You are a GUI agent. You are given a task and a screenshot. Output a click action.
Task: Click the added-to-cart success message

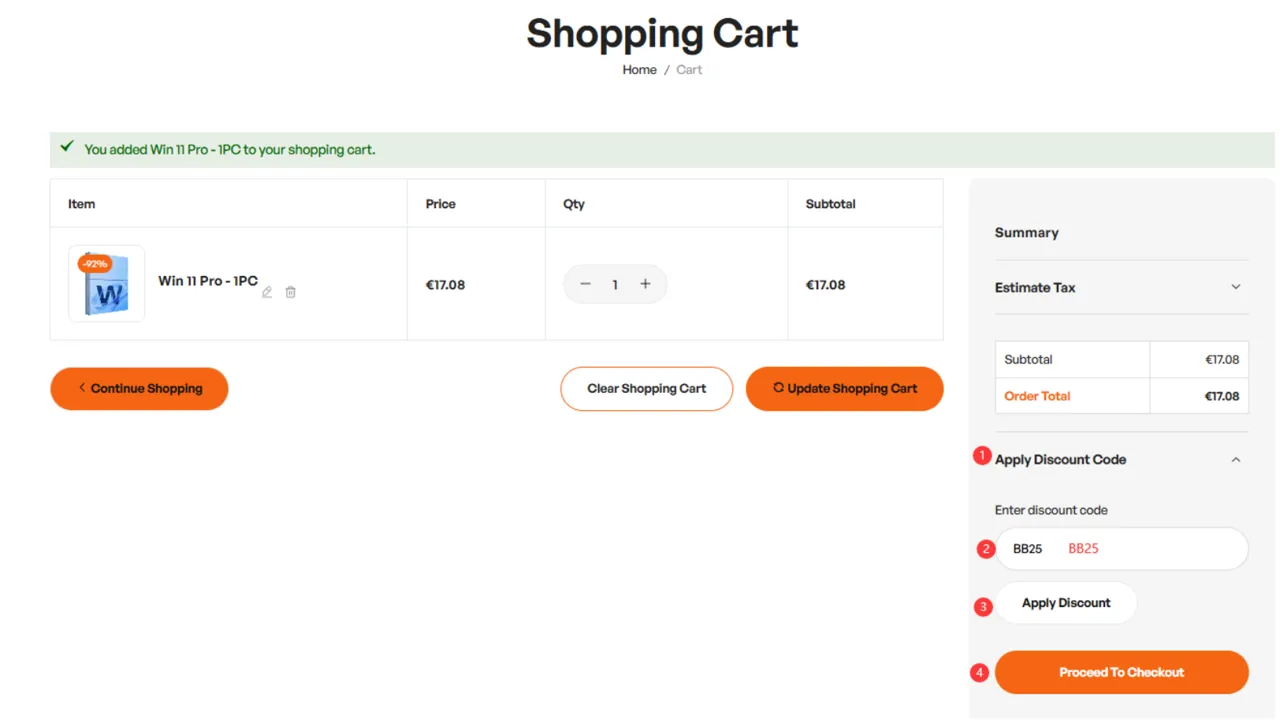coord(229,150)
